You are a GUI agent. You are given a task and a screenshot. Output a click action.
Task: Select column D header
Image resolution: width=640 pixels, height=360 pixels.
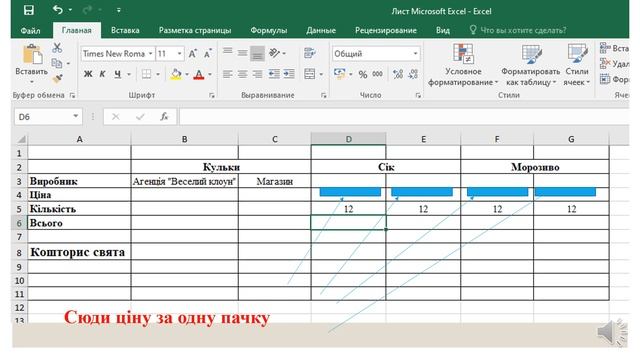pyautogui.click(x=348, y=139)
